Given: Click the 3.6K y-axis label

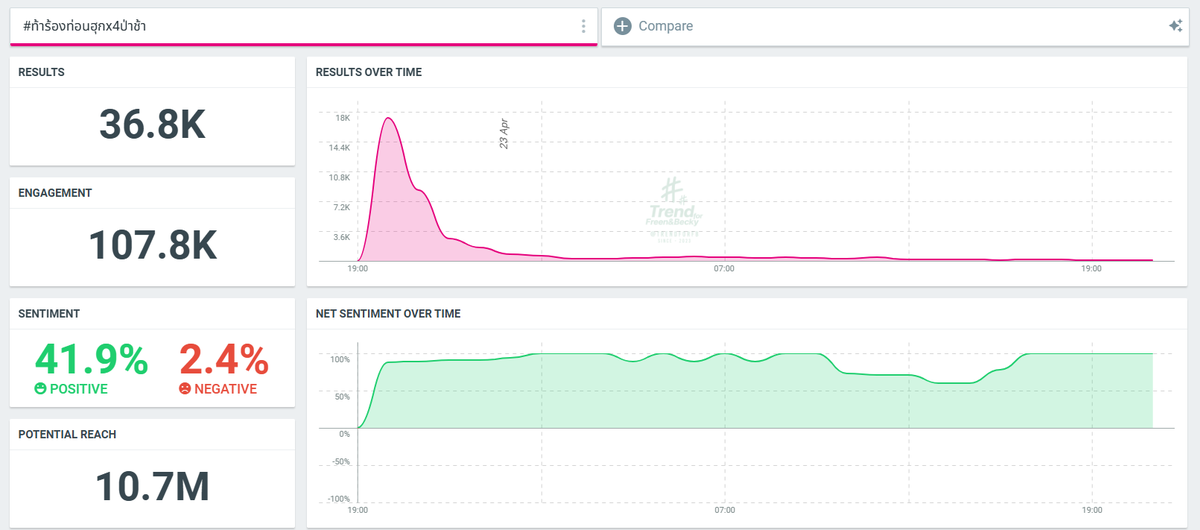Looking at the screenshot, I should [x=342, y=238].
